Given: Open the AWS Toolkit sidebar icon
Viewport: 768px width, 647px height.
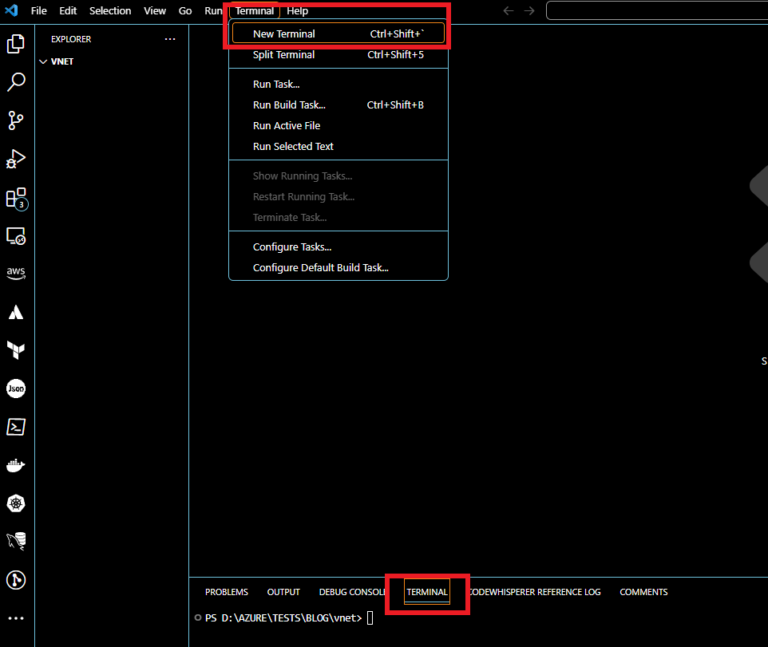Looking at the screenshot, I should point(16,273).
